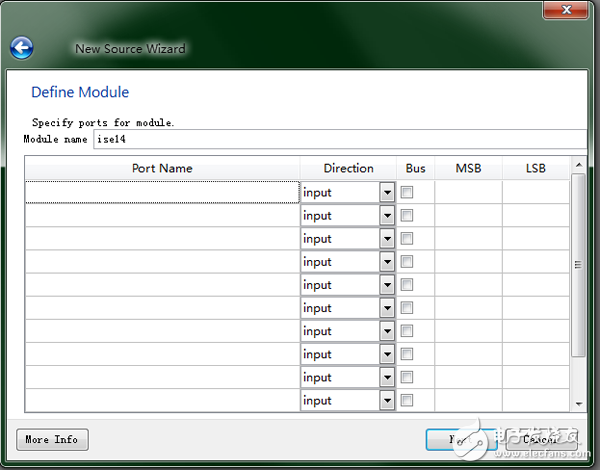Click first row Port Name cell
This screenshot has height=470, width=600.
[162, 192]
